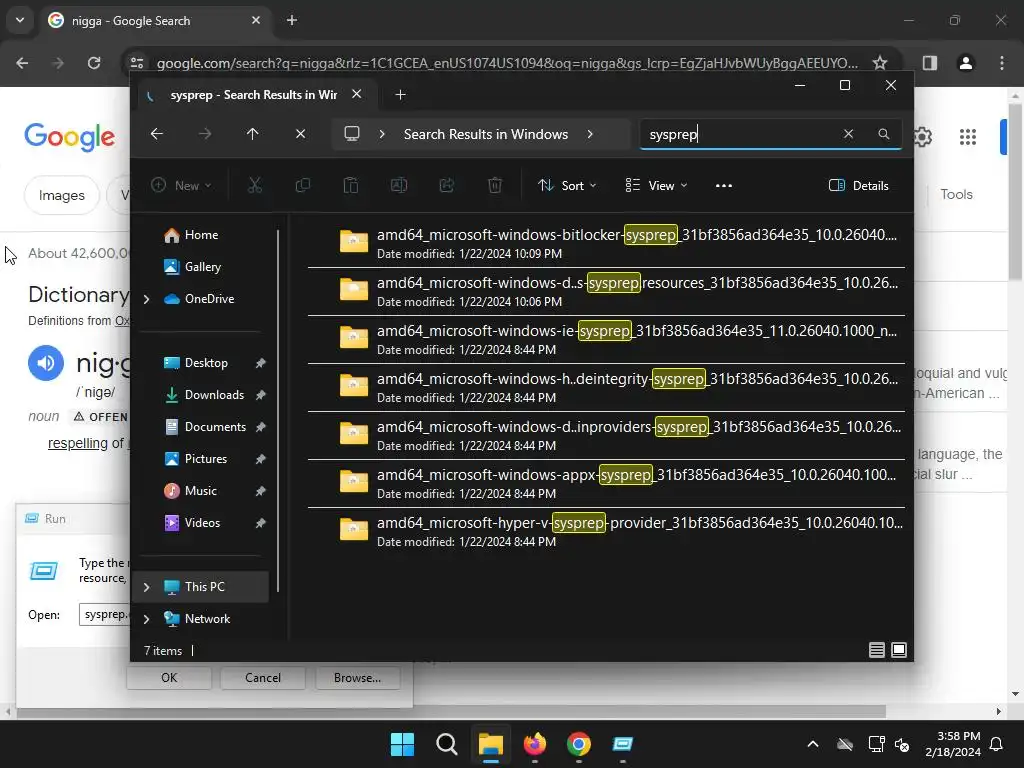Expand the chevron after the PC icon
Screen dimensions: 1024x768
pyautogui.click(x=382, y=134)
